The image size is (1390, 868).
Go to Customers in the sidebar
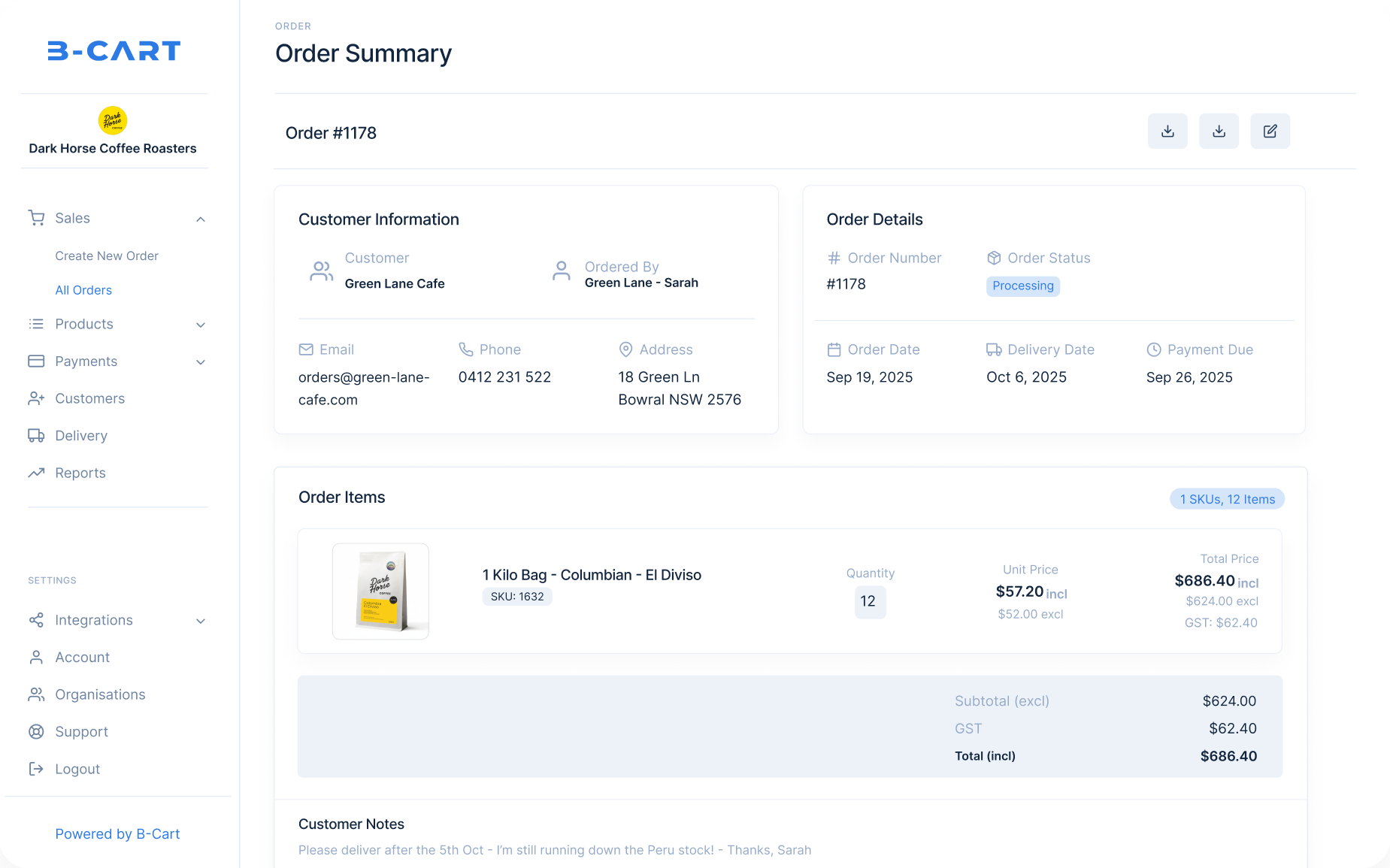pyautogui.click(x=89, y=398)
